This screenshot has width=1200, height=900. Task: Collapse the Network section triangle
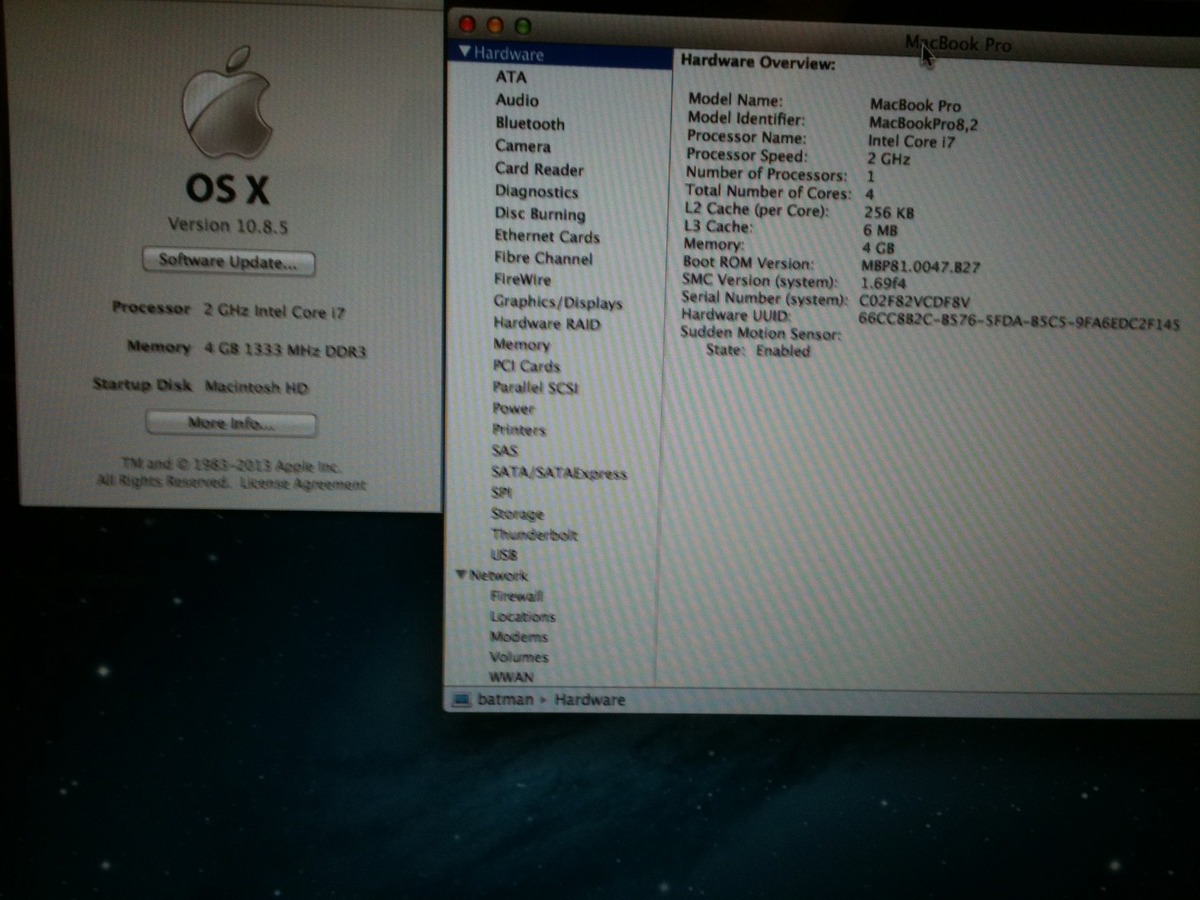pos(461,575)
